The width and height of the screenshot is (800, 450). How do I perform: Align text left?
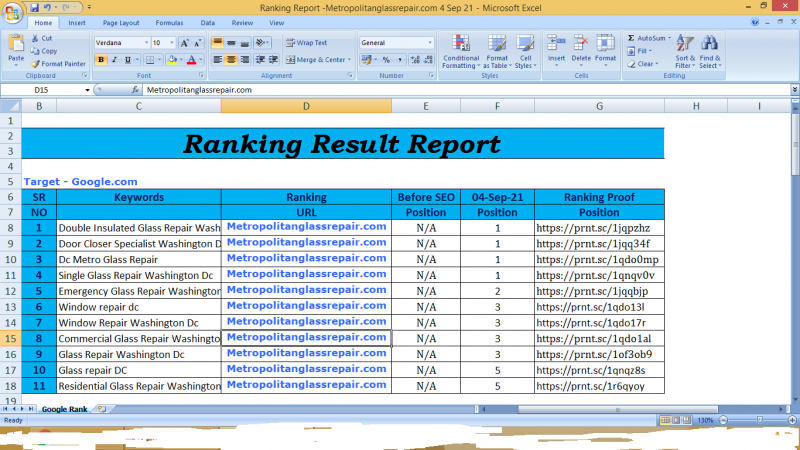click(217, 60)
